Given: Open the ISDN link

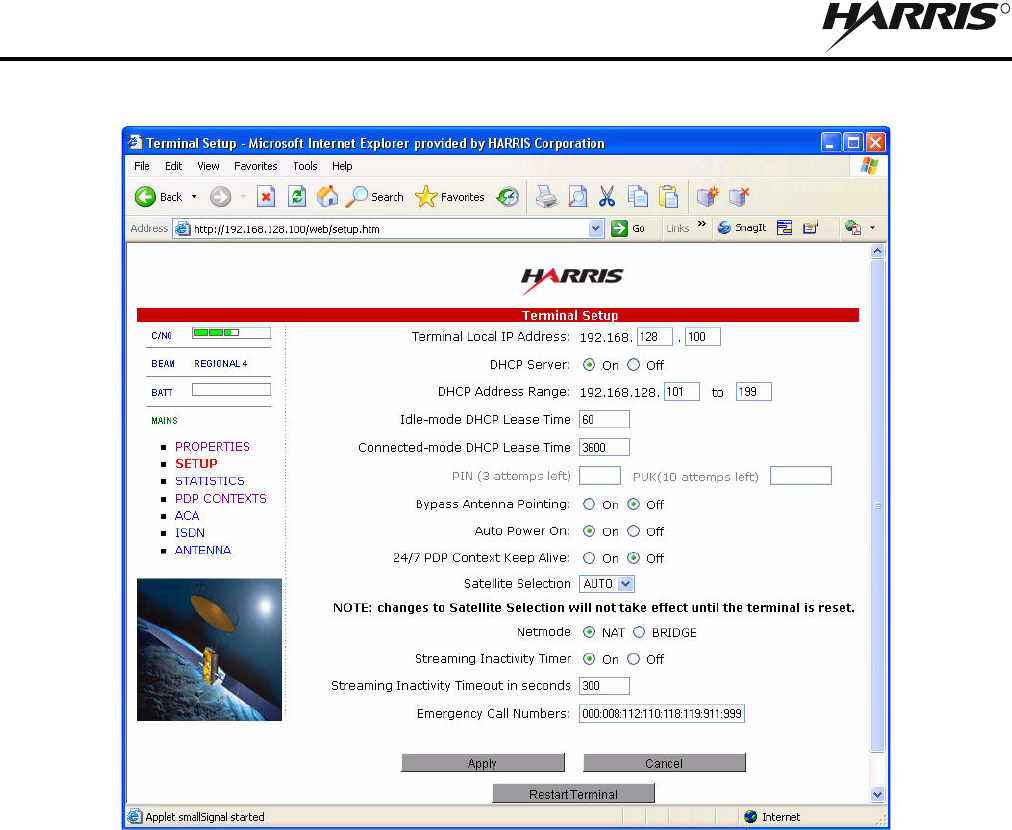Looking at the screenshot, I should point(190,532).
